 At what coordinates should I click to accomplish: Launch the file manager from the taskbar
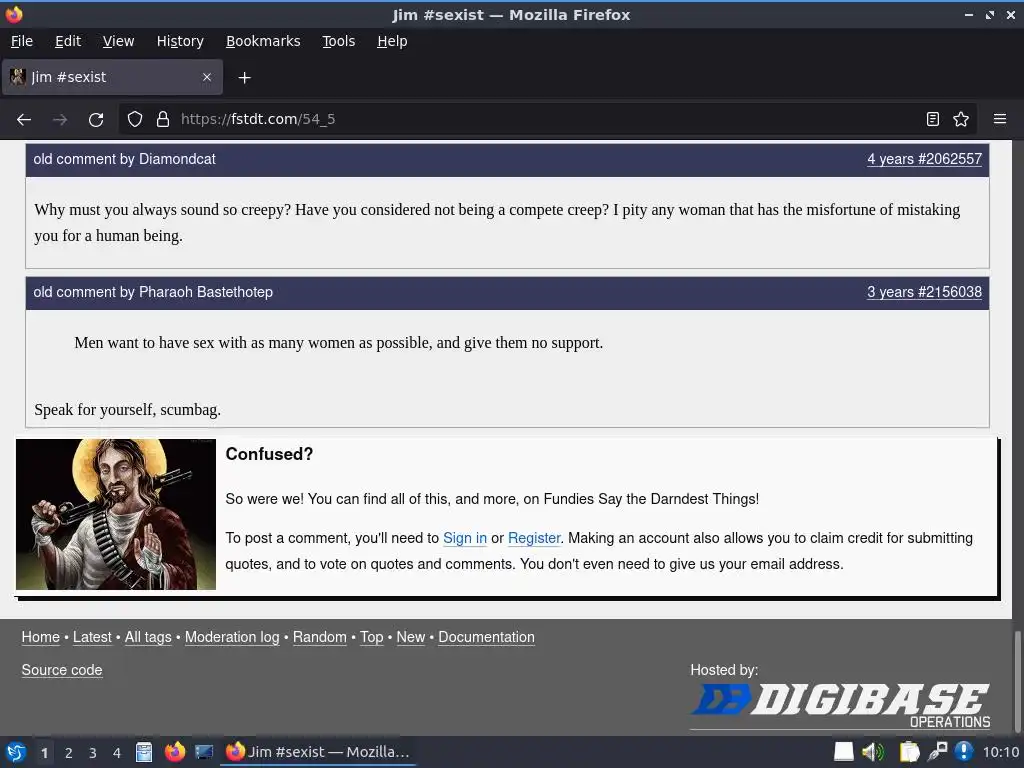tap(144, 752)
